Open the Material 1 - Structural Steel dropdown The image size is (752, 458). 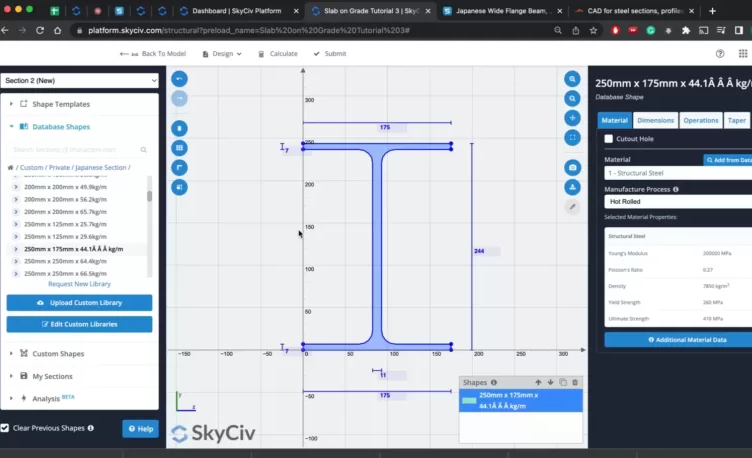click(678, 173)
